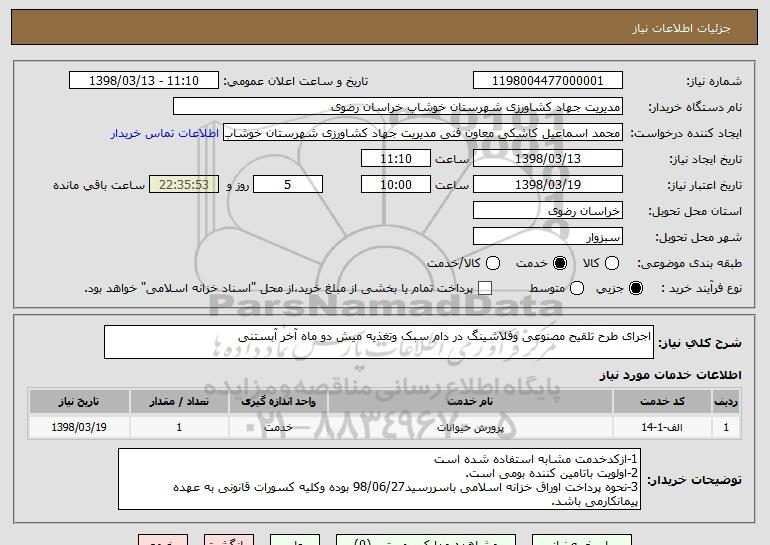Click the pink بازگشت button
Screen dimensions: 770x545
click(x=229, y=540)
